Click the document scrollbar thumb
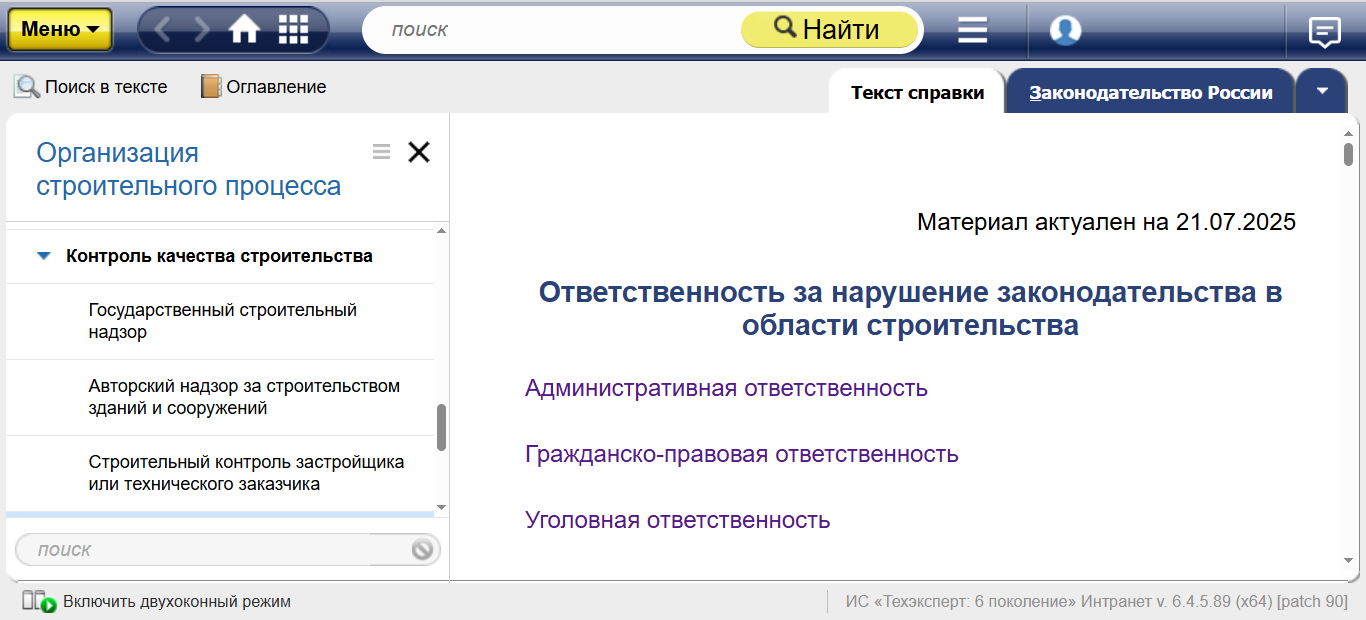The height and width of the screenshot is (620, 1366). tap(1348, 154)
